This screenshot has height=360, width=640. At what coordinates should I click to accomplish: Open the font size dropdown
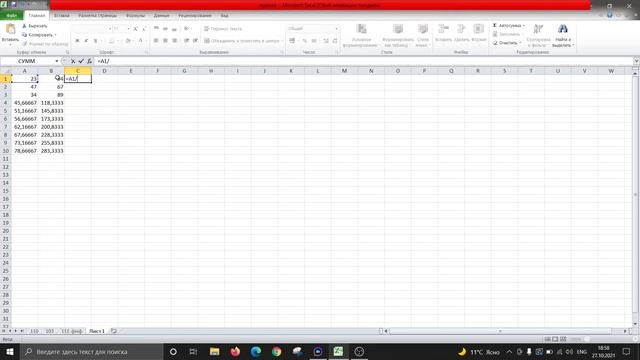128,29
